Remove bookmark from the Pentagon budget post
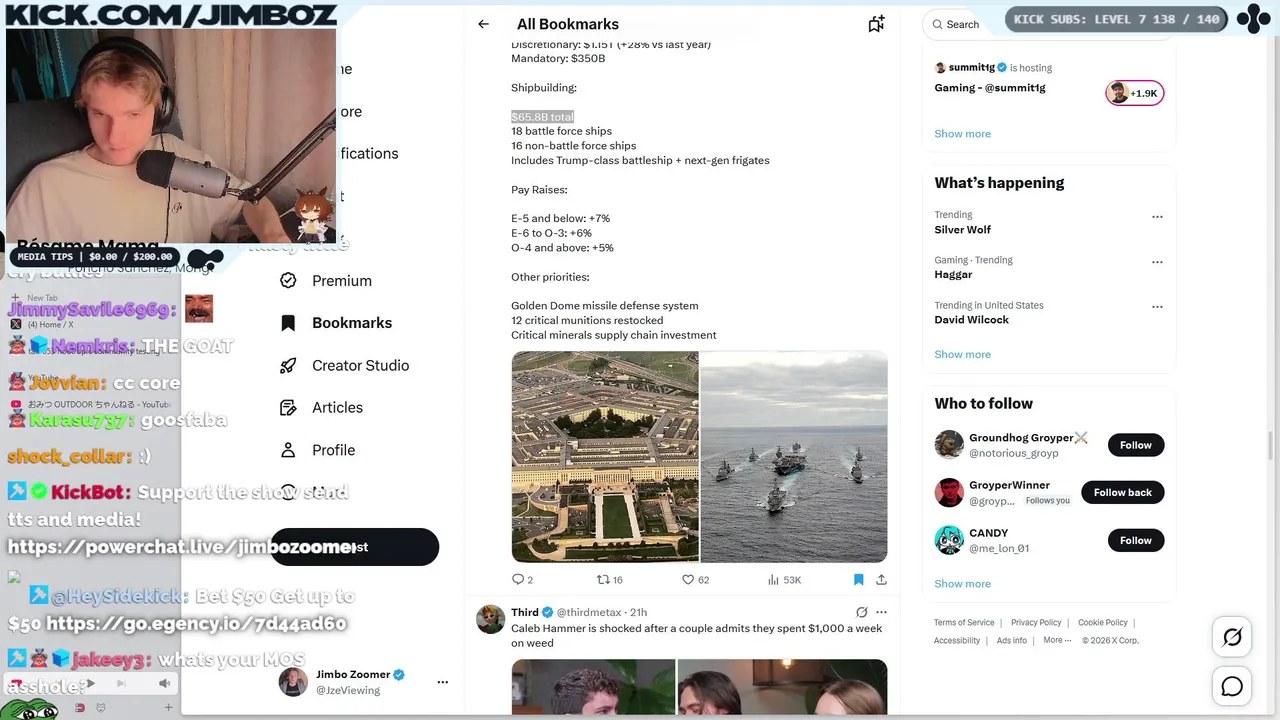1280x720 pixels. coord(858,579)
